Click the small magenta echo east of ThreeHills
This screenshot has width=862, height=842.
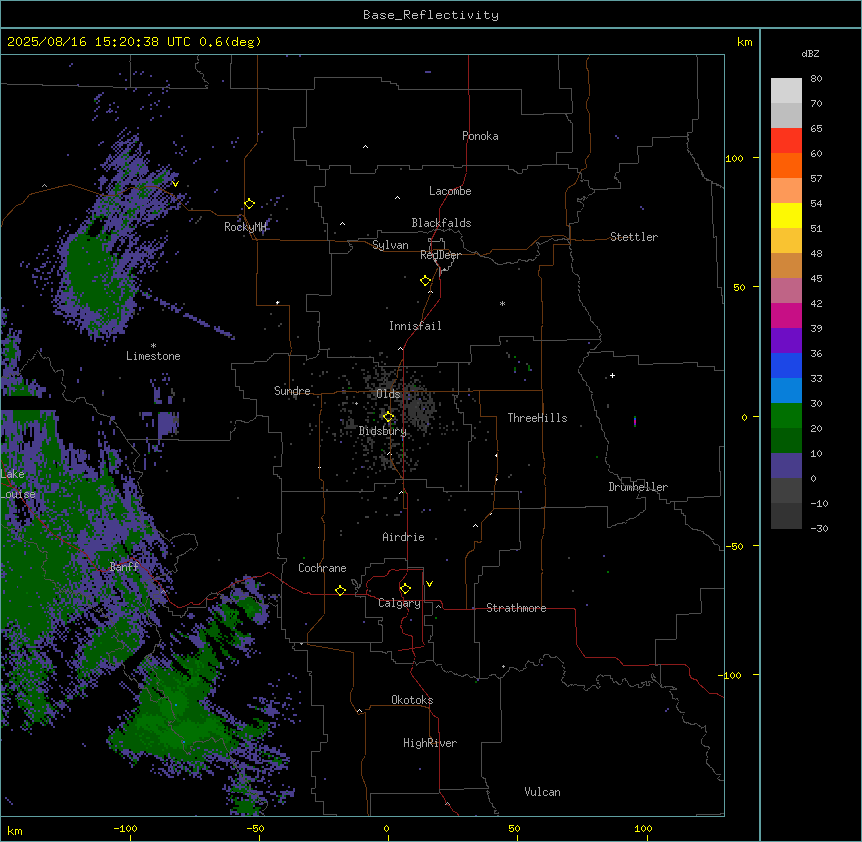(x=635, y=422)
